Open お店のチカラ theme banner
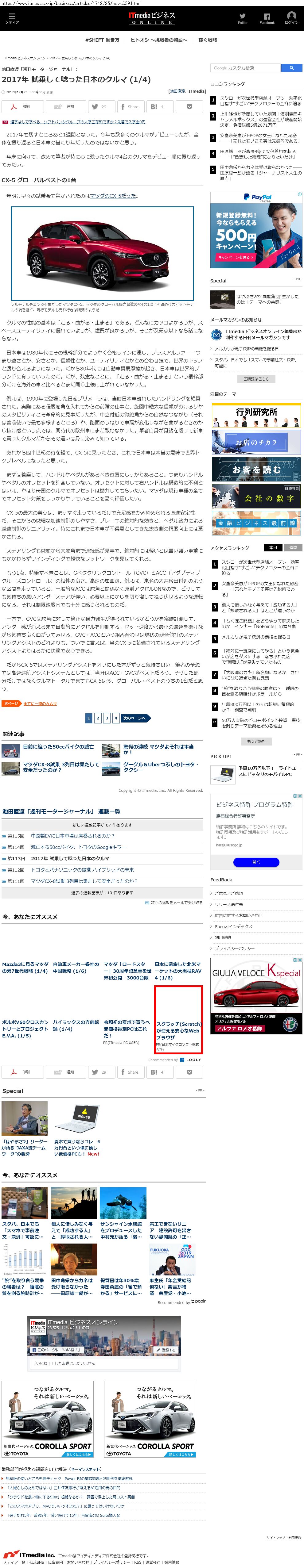This screenshot has height=1568, width=304. 256,442
